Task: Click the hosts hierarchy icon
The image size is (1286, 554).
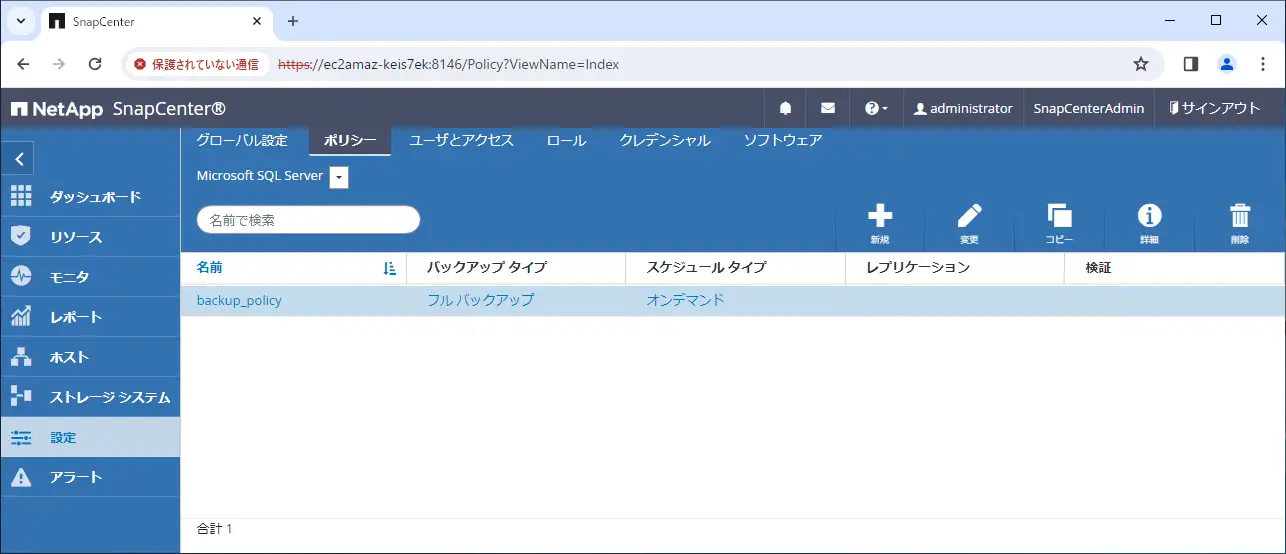Action: tap(21, 356)
